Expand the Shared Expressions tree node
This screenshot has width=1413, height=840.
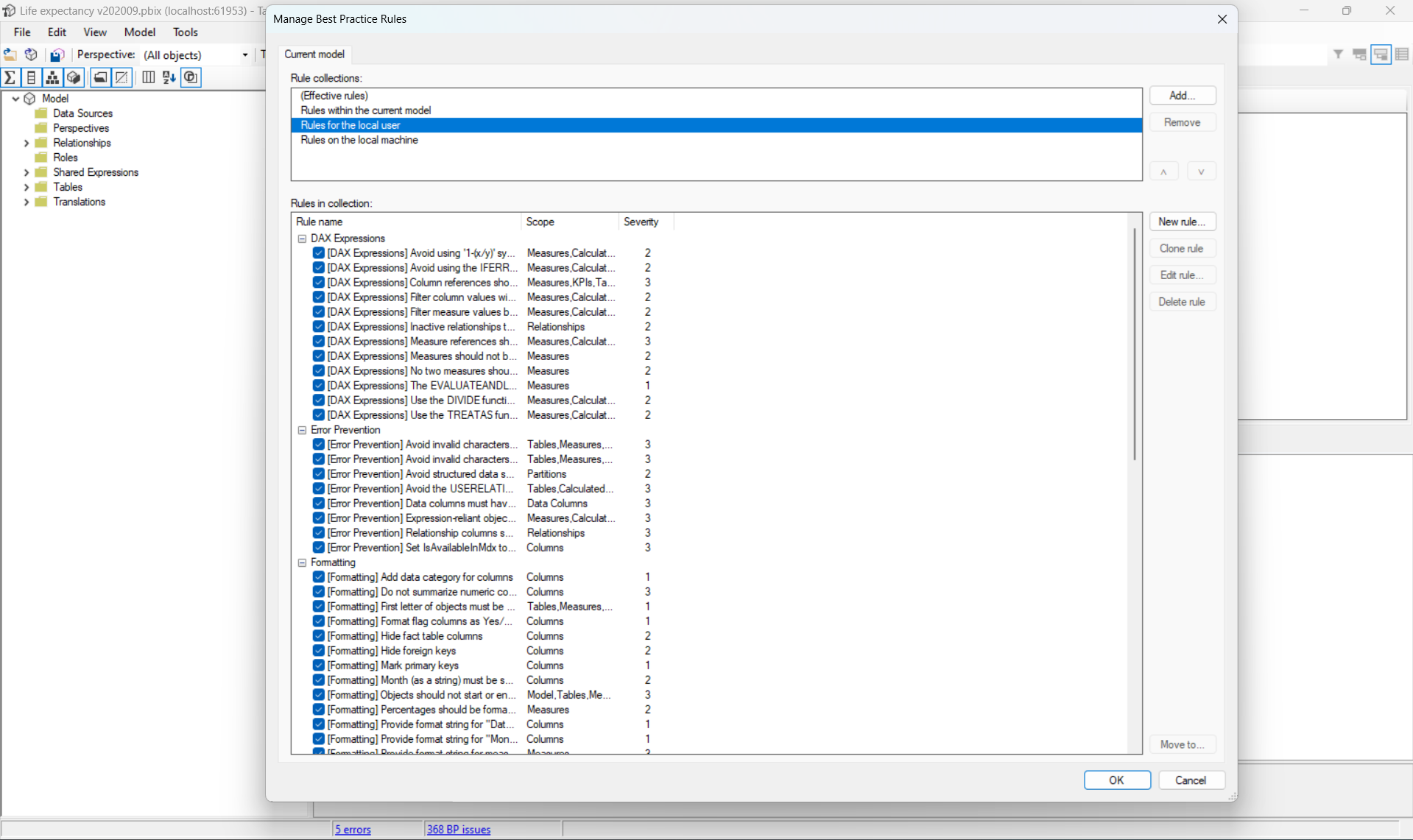pyautogui.click(x=27, y=172)
